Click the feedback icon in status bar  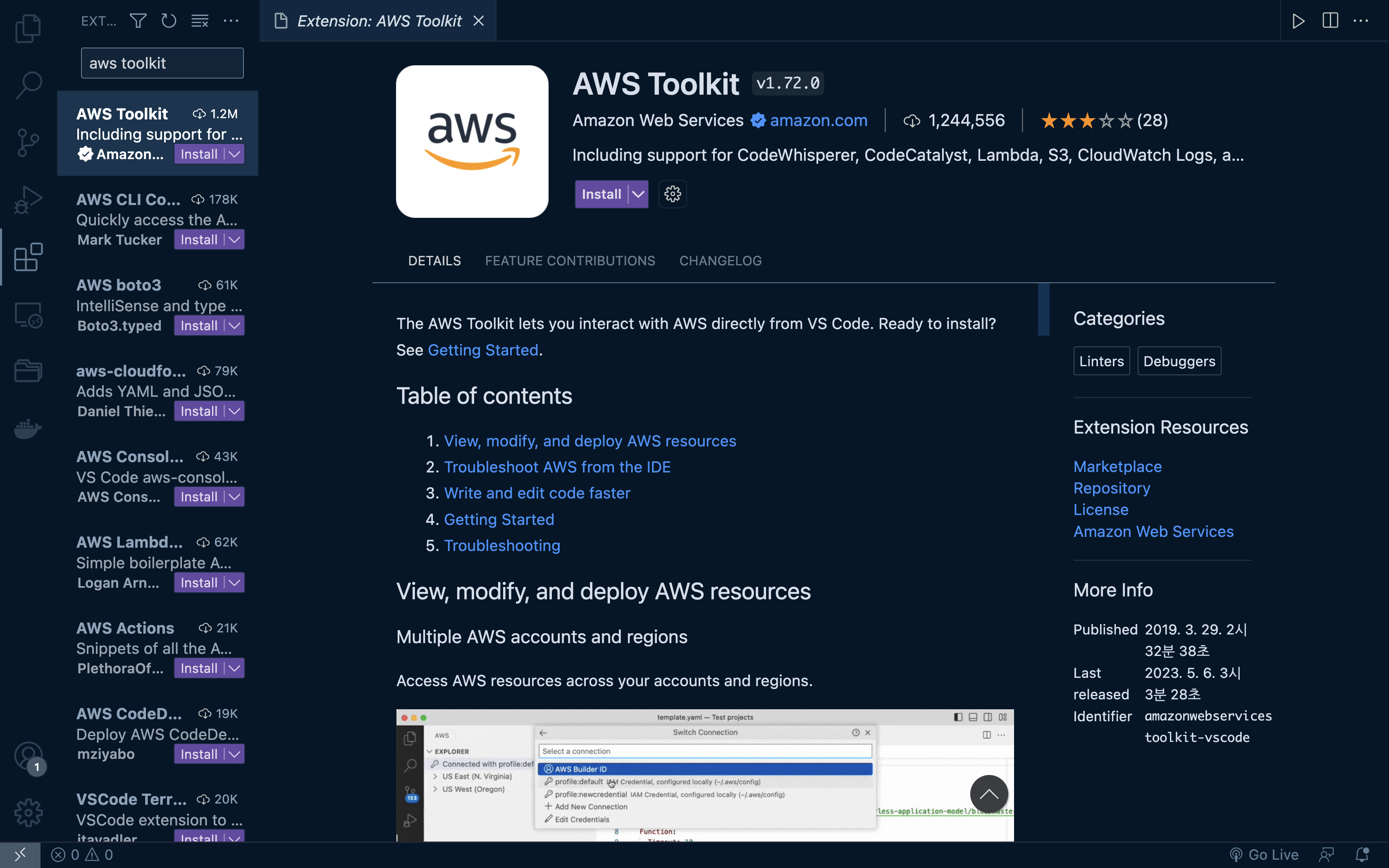click(x=1327, y=855)
